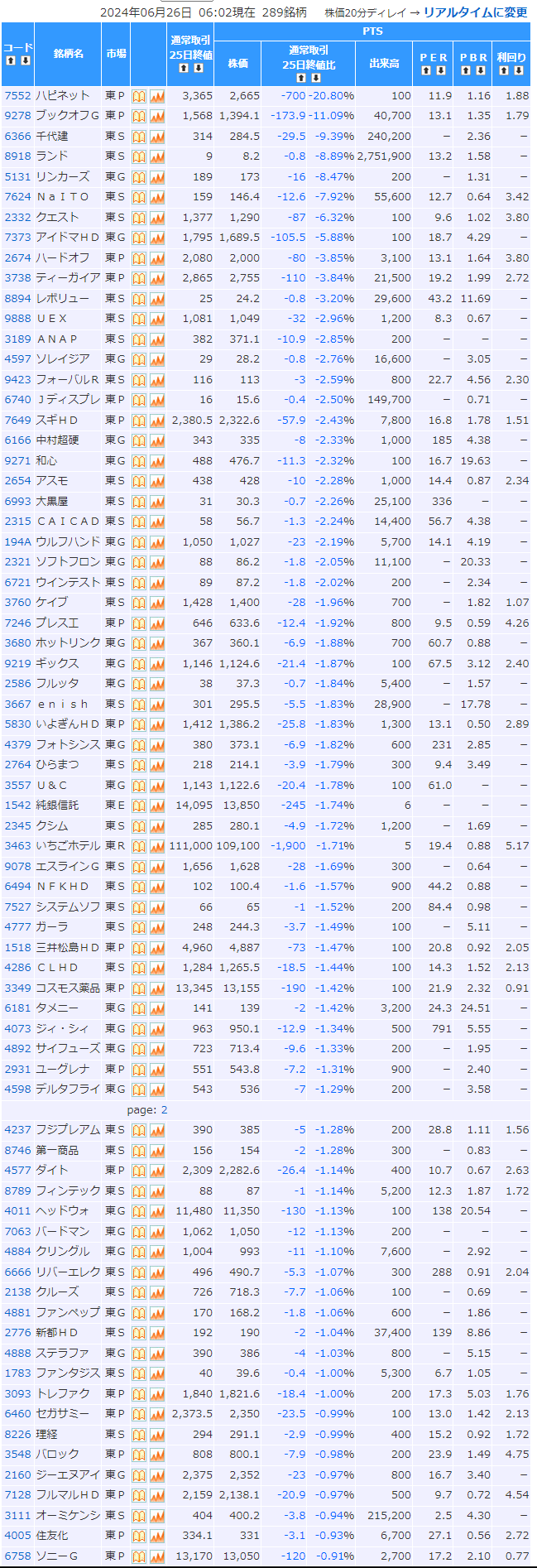This screenshot has width=537, height=1568.
Task: Sort PER column ascending
Action: [x=427, y=70]
